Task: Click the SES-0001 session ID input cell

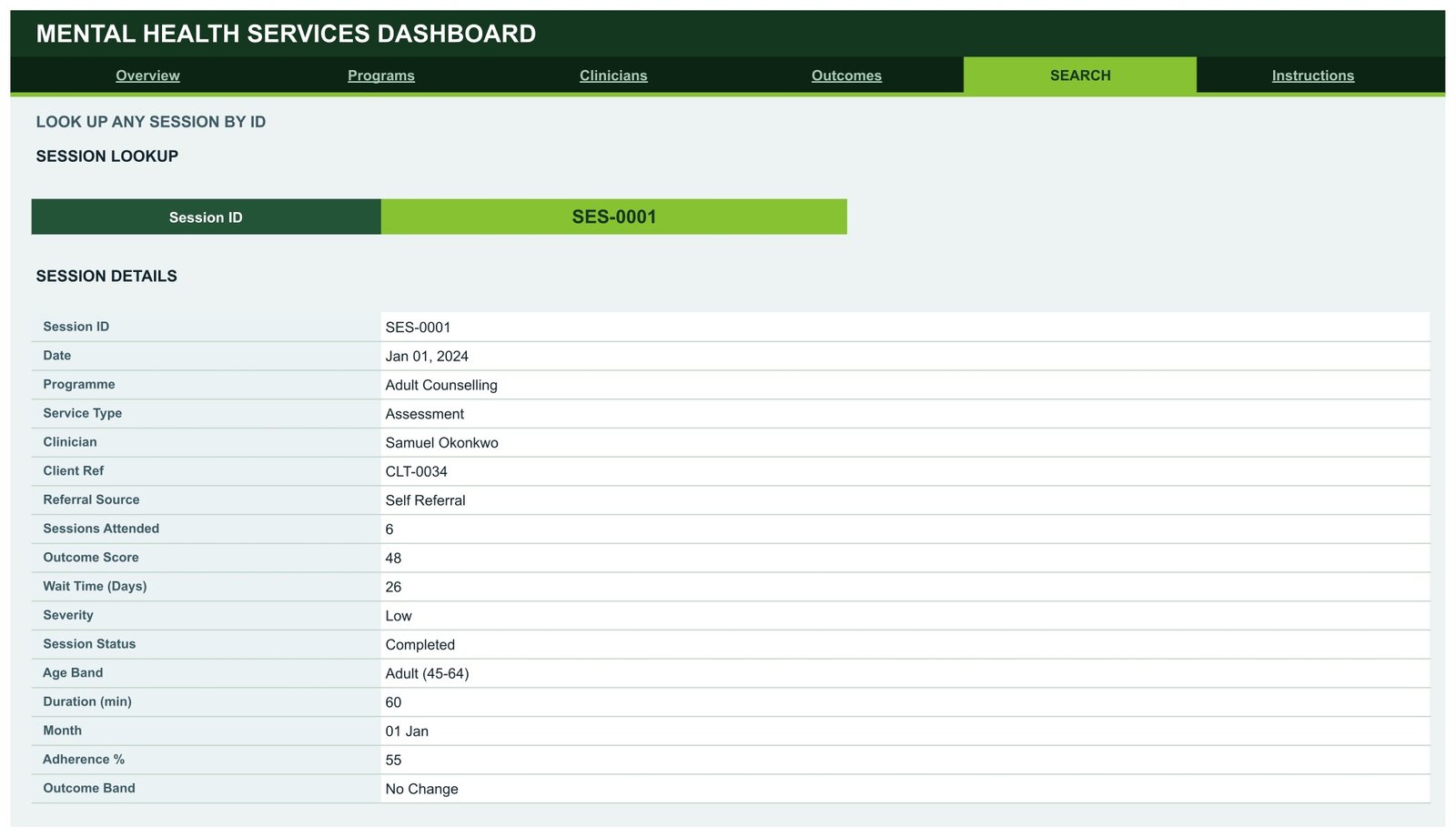Action: click(614, 217)
